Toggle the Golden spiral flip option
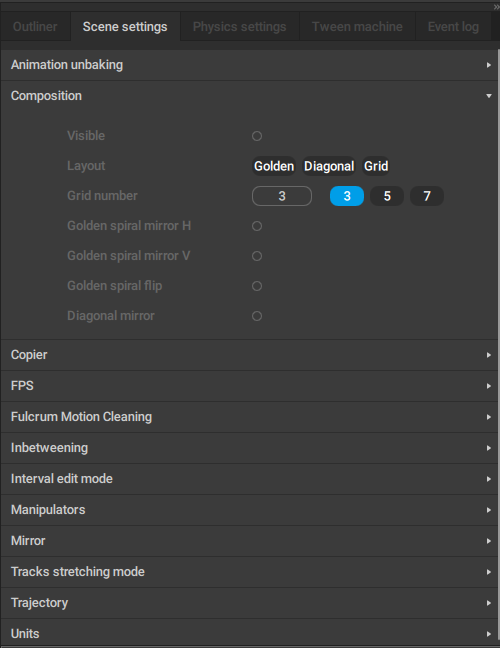This screenshot has width=500, height=648. (x=257, y=286)
